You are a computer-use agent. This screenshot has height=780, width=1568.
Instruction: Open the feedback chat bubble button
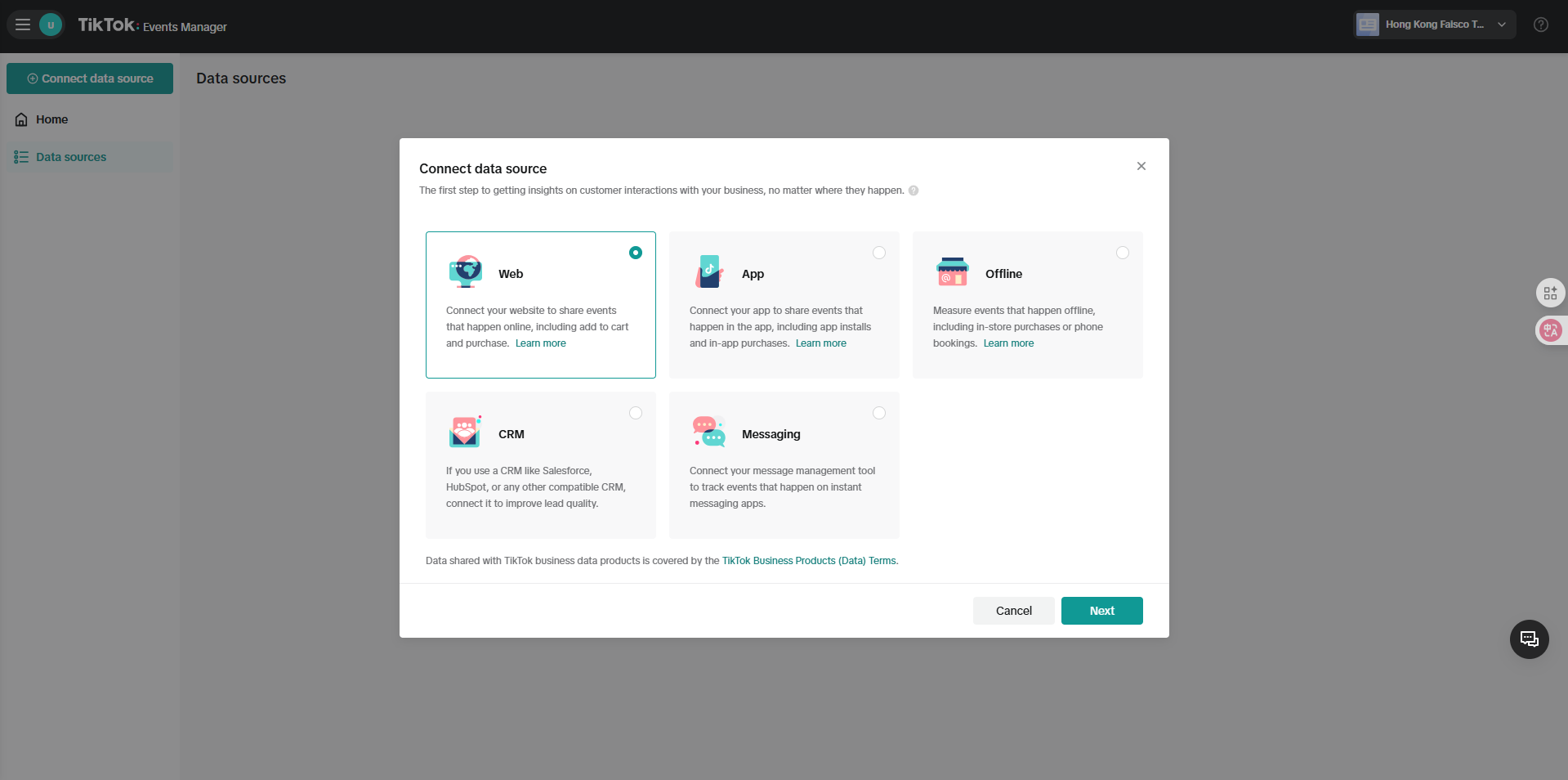(x=1529, y=639)
